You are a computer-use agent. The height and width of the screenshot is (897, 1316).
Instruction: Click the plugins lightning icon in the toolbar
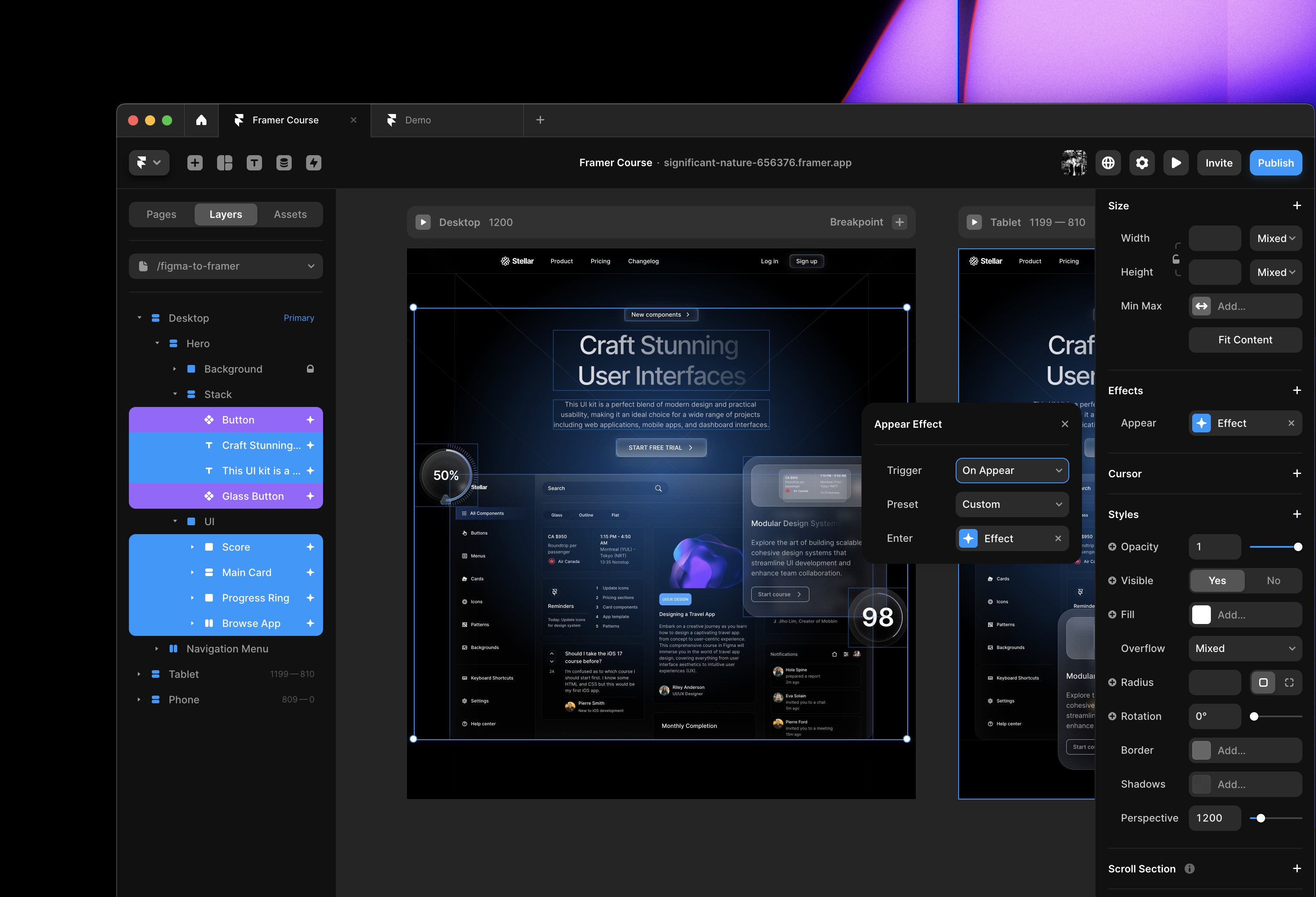313,162
